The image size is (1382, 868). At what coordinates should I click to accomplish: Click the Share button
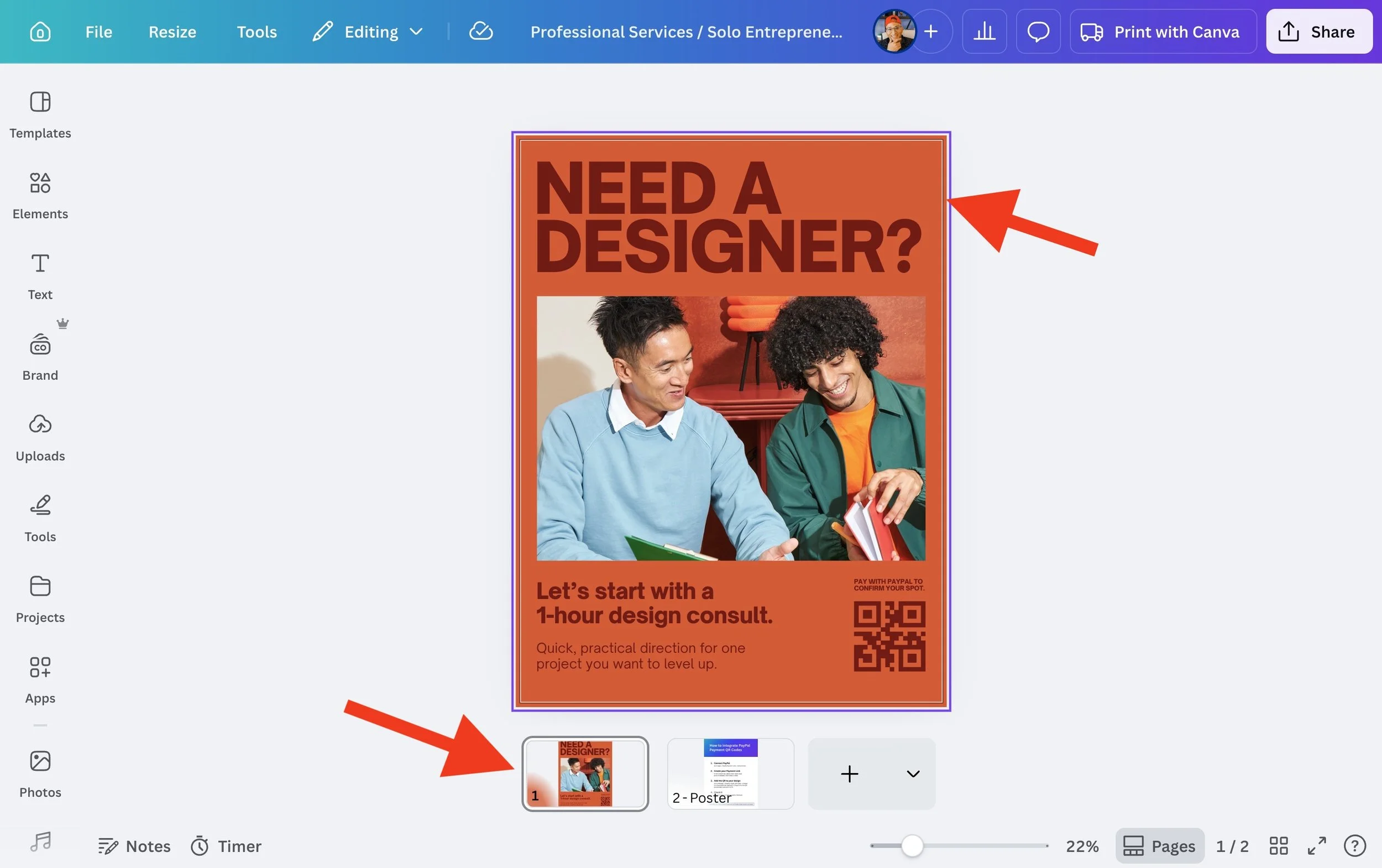(1318, 32)
